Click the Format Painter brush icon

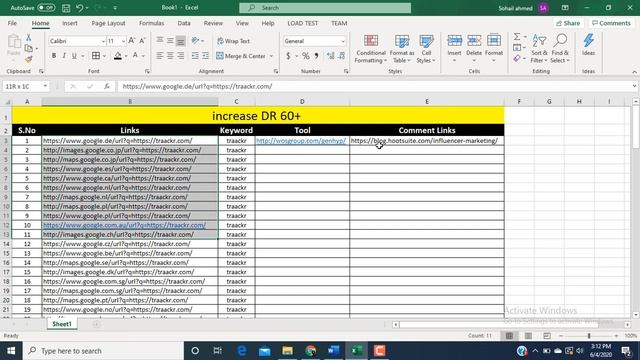(29, 60)
